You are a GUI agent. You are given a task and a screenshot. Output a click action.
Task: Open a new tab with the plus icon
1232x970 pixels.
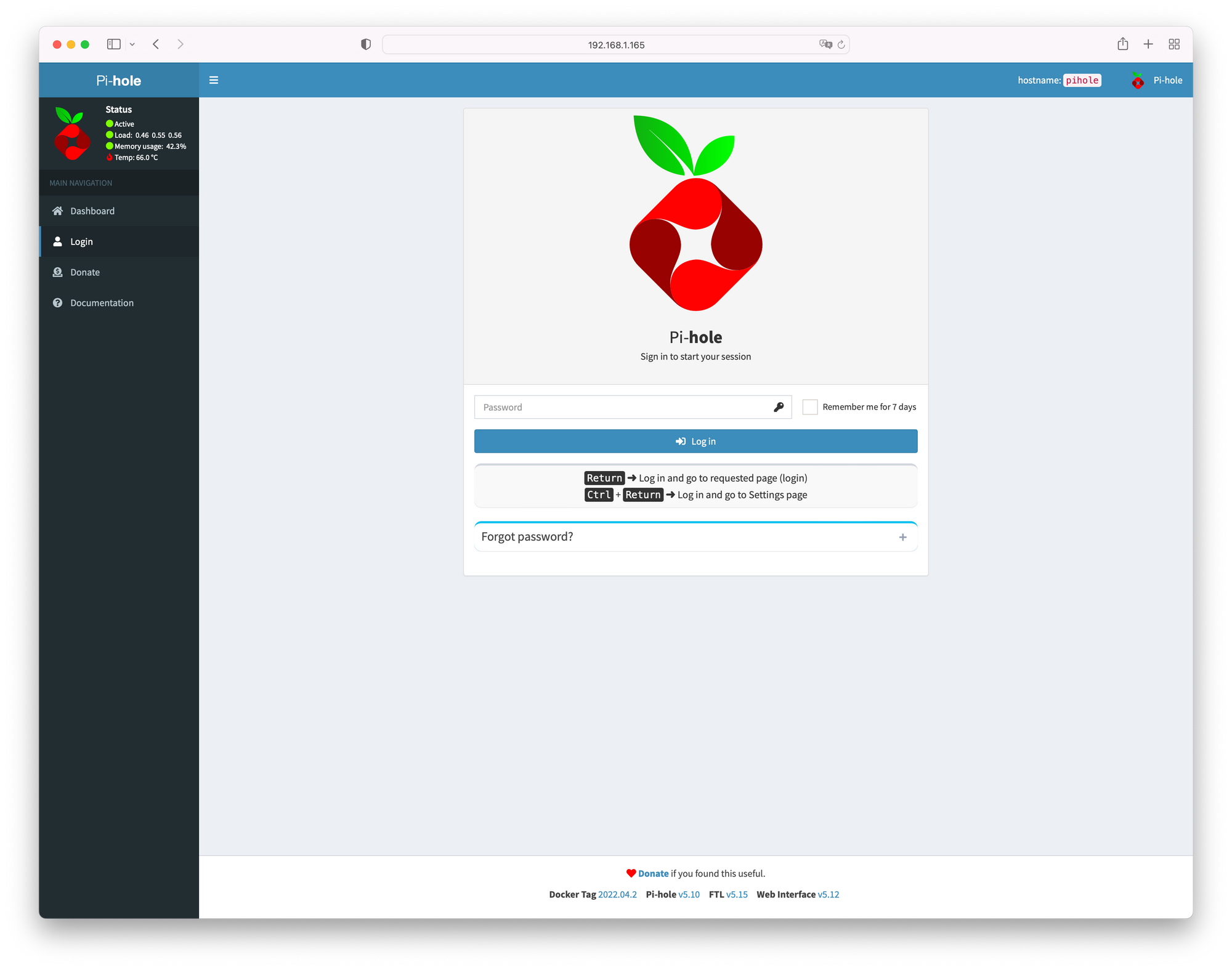tap(1148, 44)
